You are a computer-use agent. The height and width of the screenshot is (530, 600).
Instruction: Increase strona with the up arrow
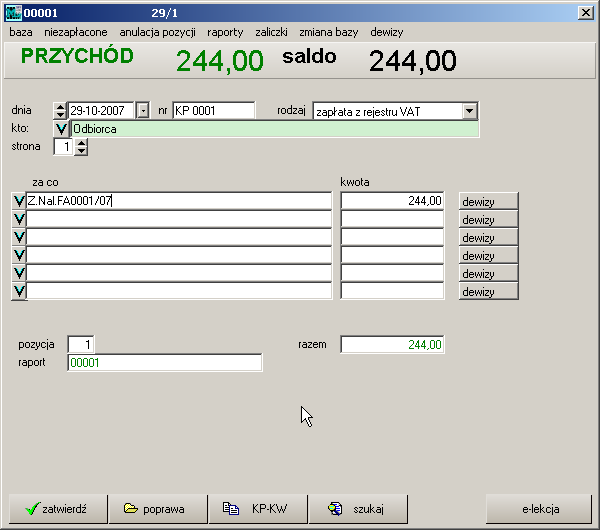tap(81, 143)
